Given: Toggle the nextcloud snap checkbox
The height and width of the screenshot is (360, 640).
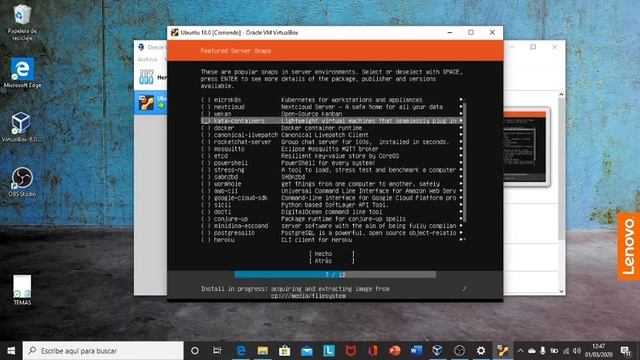Looking at the screenshot, I should coord(206,107).
